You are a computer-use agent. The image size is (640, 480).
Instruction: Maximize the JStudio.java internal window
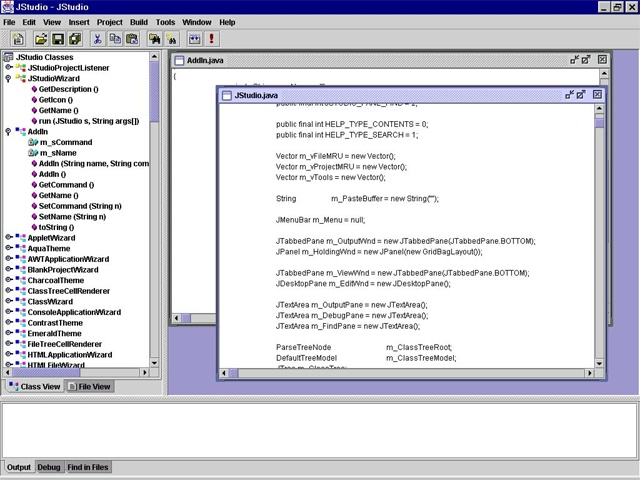tap(581, 95)
